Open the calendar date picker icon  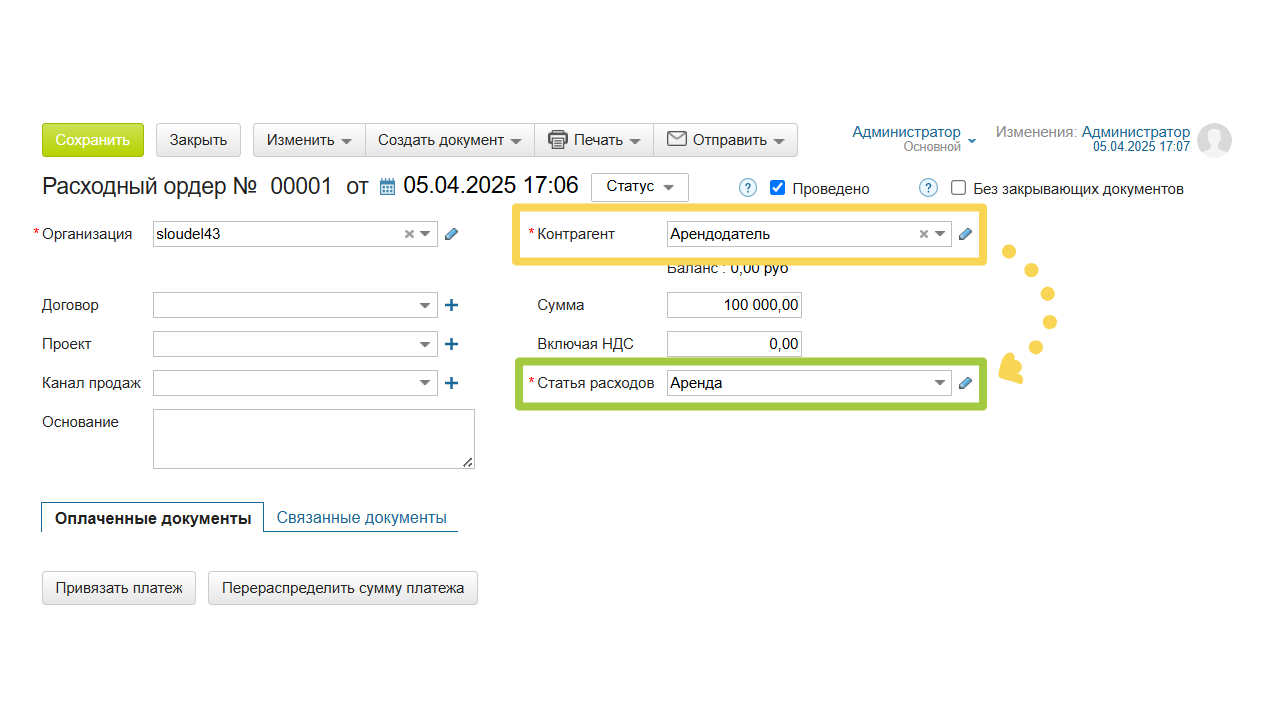[387, 187]
